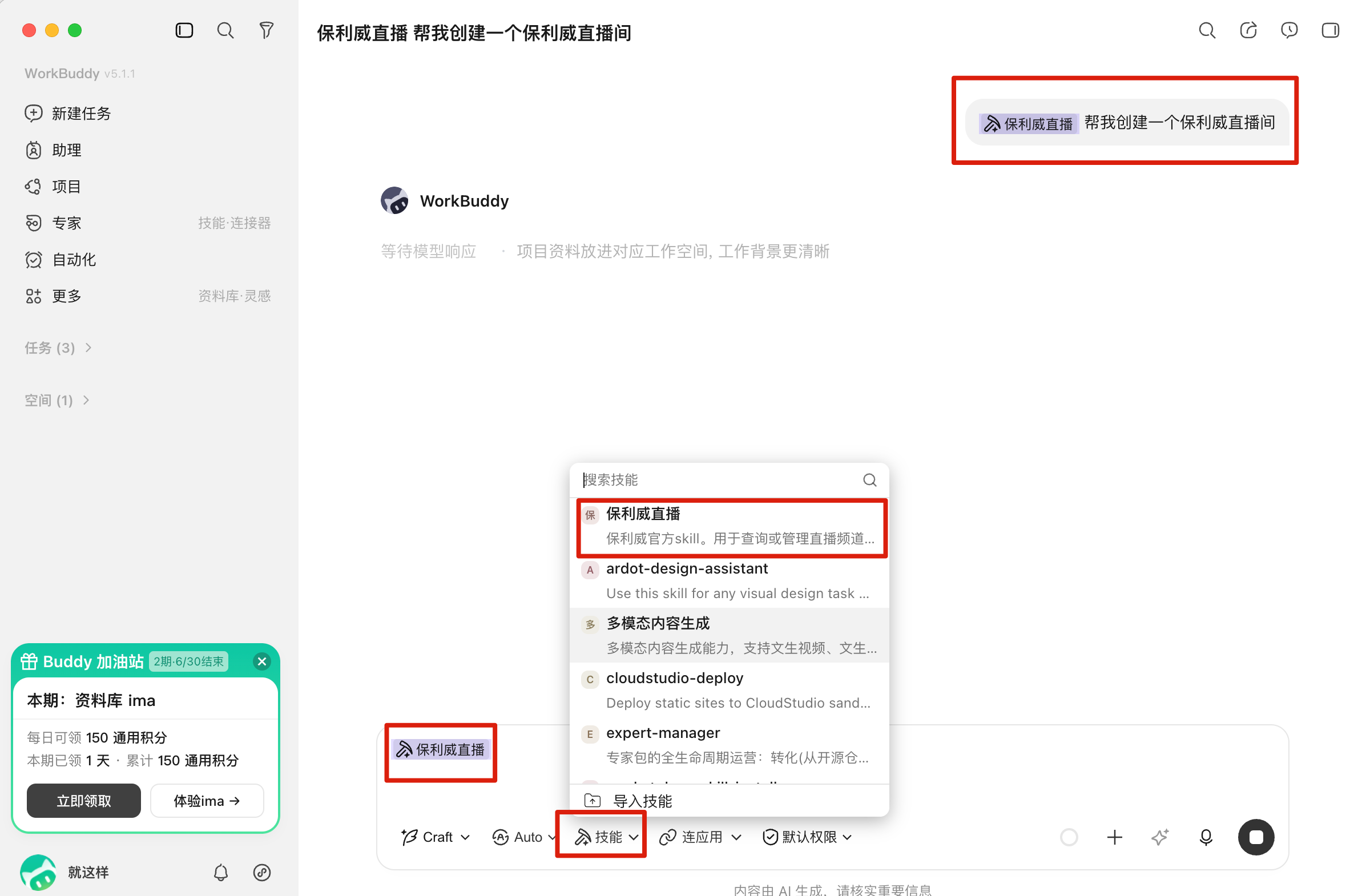Select the expert-manager skill
The image size is (1354, 896).
[x=730, y=745]
